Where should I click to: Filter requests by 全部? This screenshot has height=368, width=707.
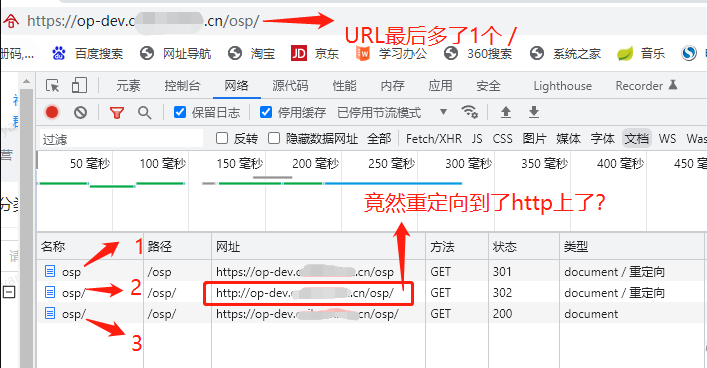tap(379, 138)
